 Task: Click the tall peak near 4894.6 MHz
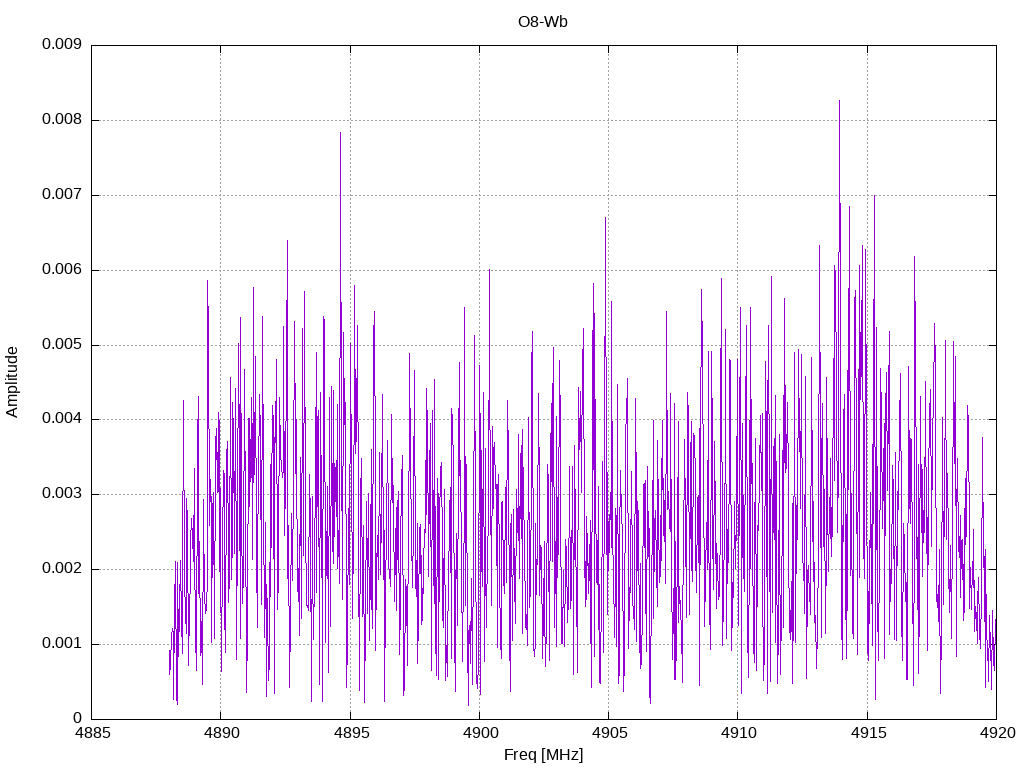(340, 134)
